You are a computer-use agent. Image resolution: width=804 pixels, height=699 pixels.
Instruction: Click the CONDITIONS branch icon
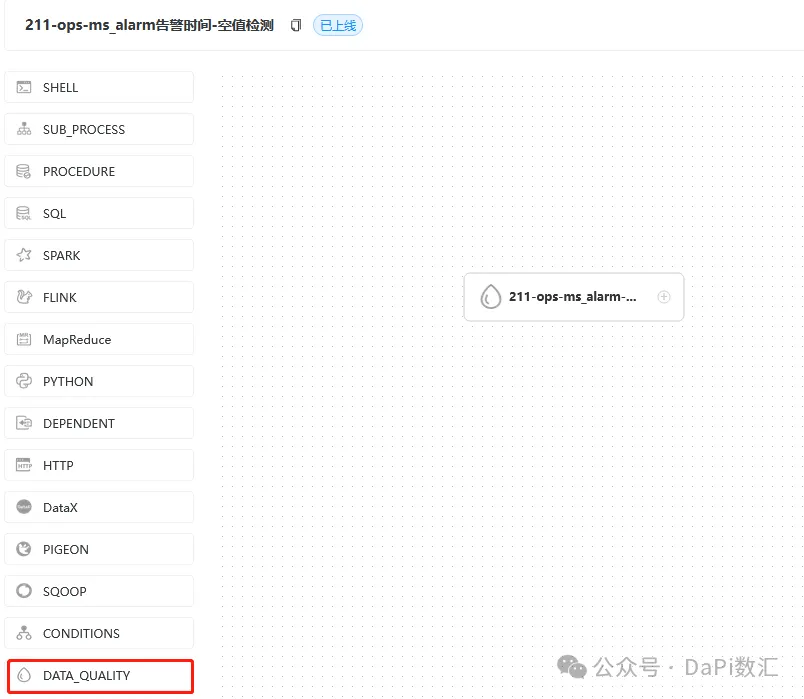pyautogui.click(x=24, y=633)
